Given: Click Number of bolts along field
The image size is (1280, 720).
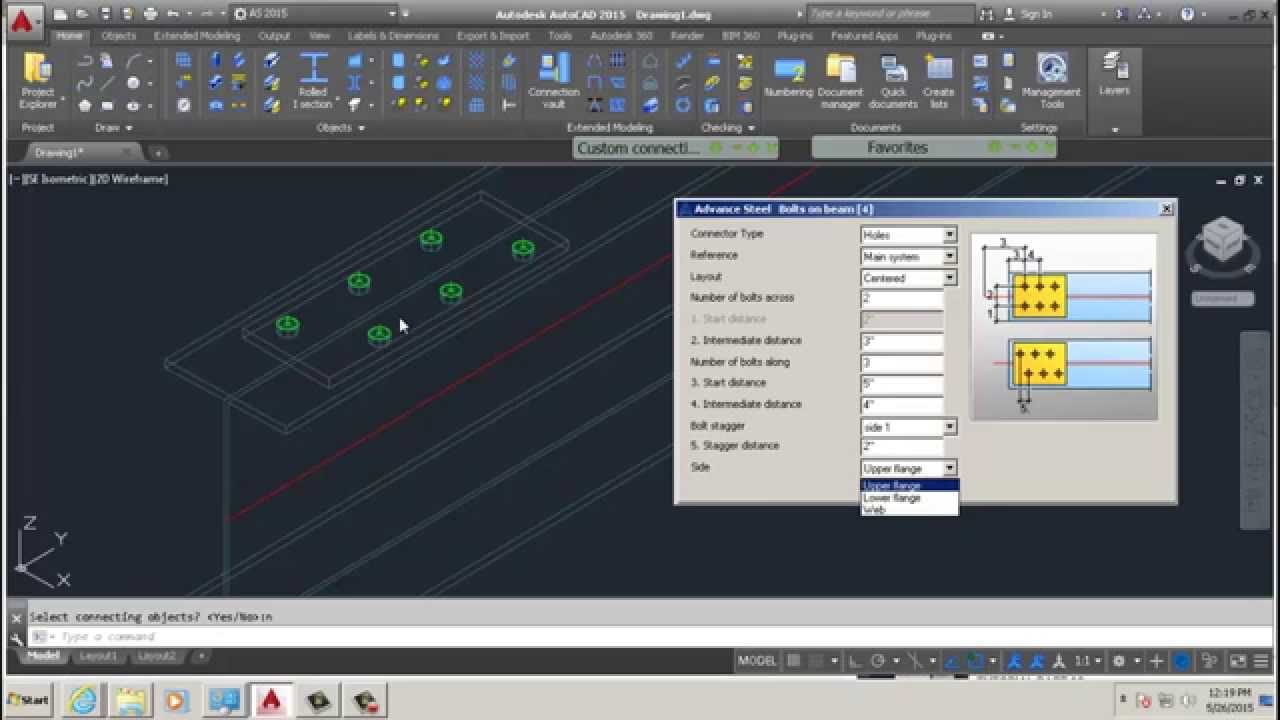Looking at the screenshot, I should tap(901, 363).
